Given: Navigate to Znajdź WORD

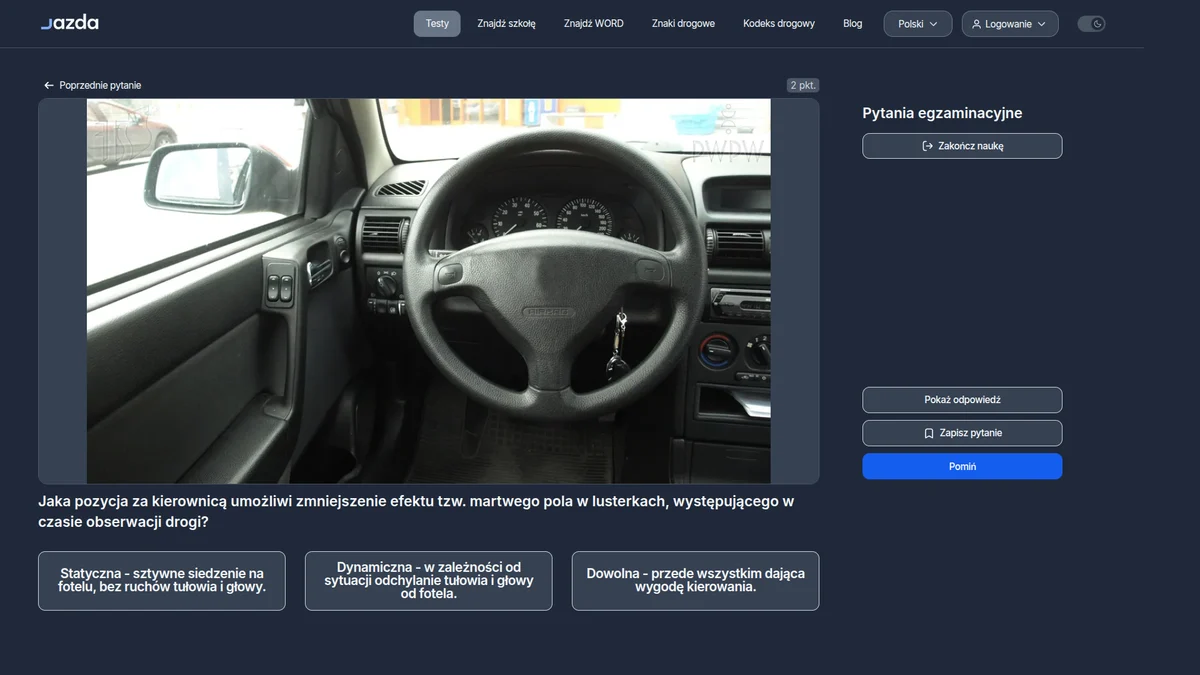Looking at the screenshot, I should click(x=593, y=24).
